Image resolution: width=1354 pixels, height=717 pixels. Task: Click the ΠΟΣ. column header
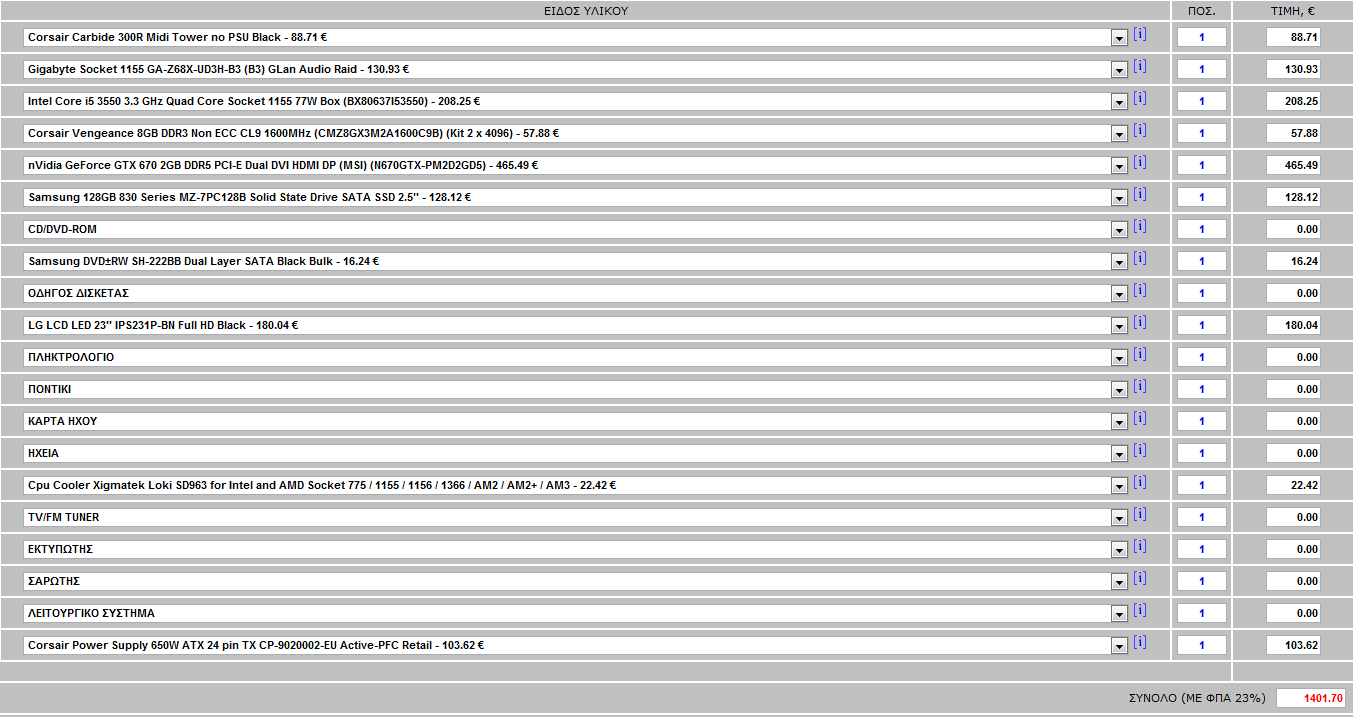(x=1202, y=11)
